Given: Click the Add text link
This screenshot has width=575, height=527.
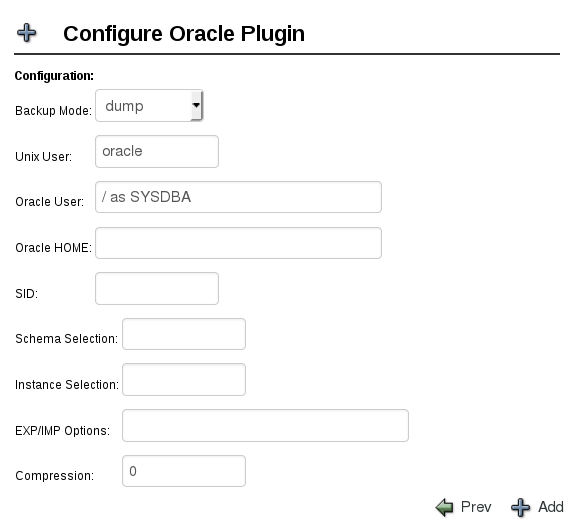Looking at the screenshot, I should (550, 507).
